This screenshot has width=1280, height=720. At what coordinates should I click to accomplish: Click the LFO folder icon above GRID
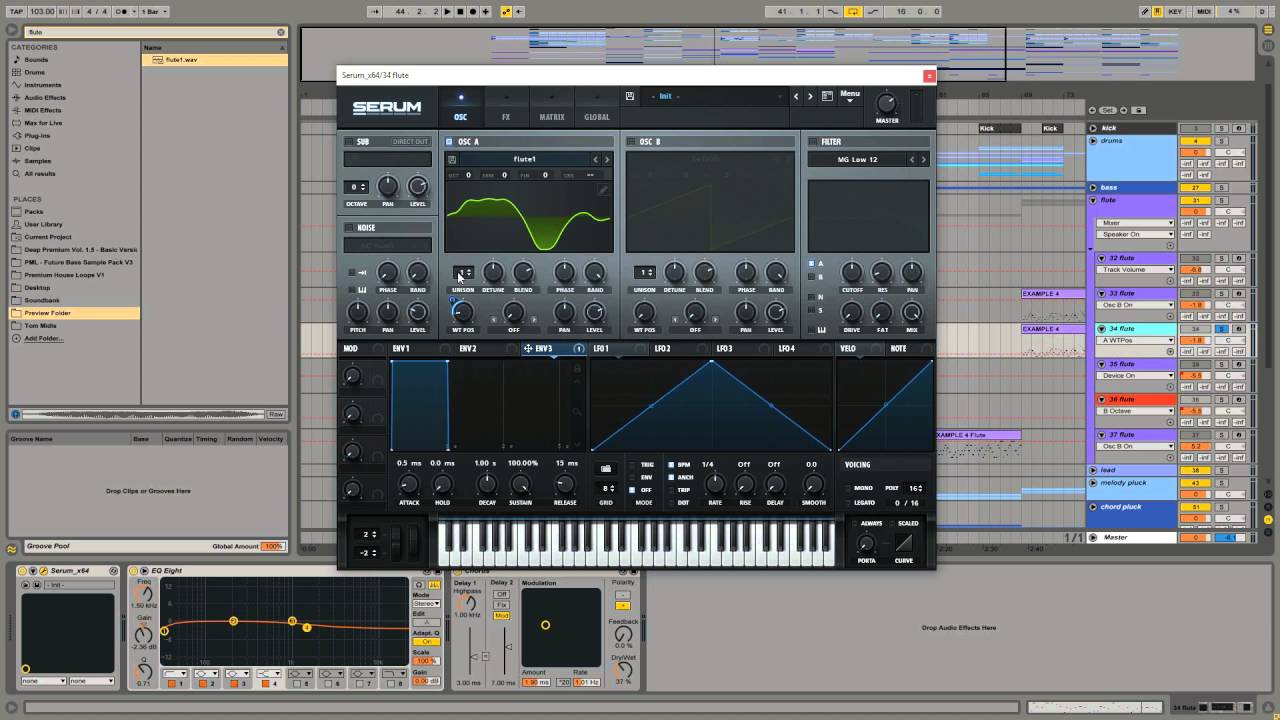(606, 468)
